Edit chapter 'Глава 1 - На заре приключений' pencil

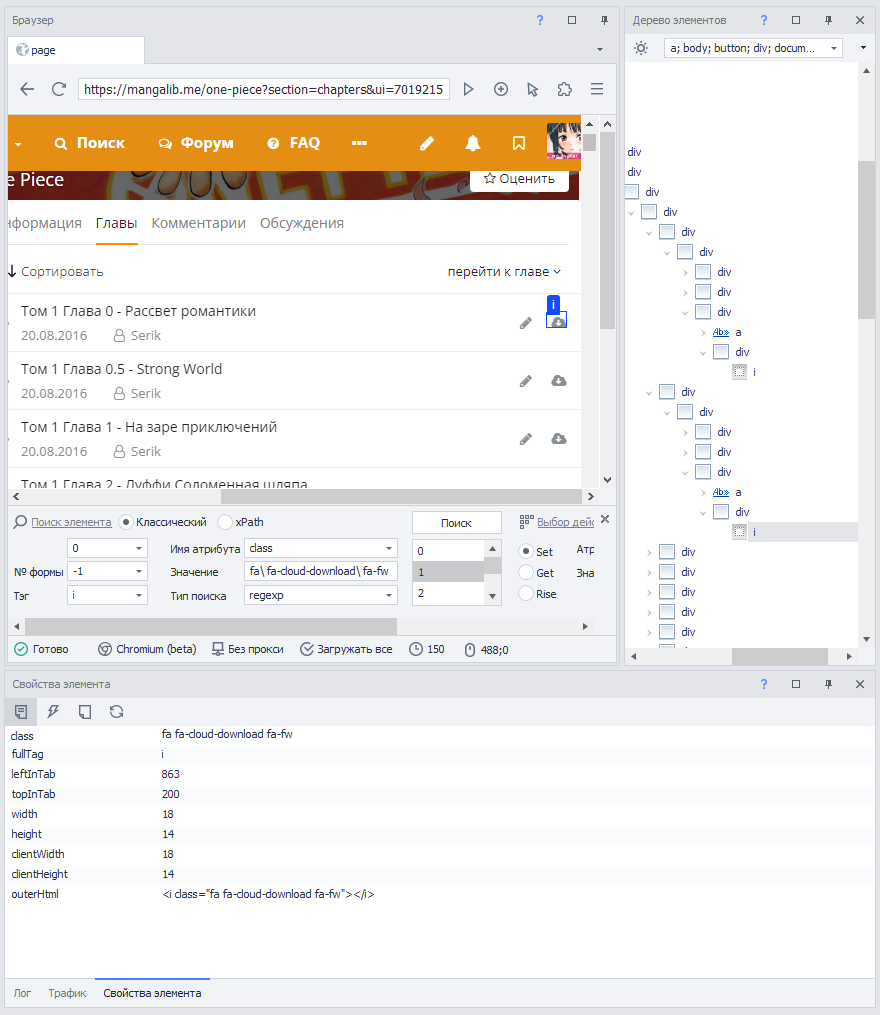(x=526, y=440)
